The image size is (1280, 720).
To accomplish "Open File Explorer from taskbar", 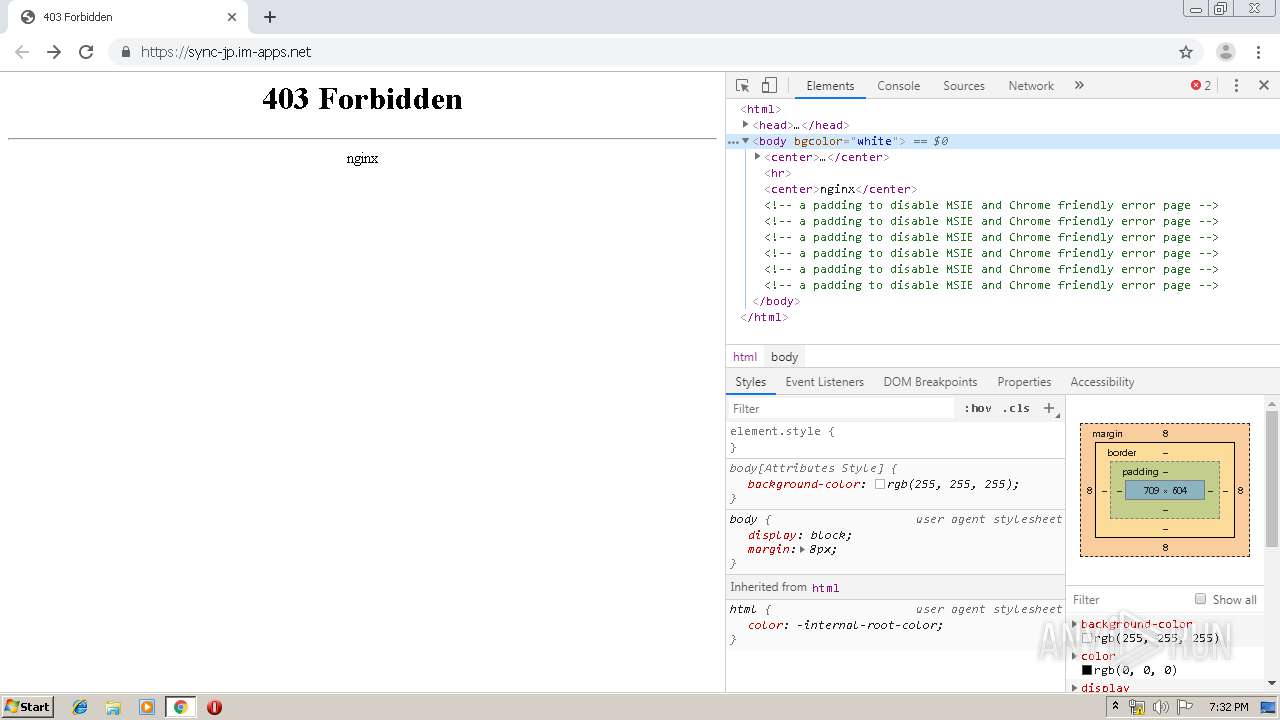I will coord(113,707).
